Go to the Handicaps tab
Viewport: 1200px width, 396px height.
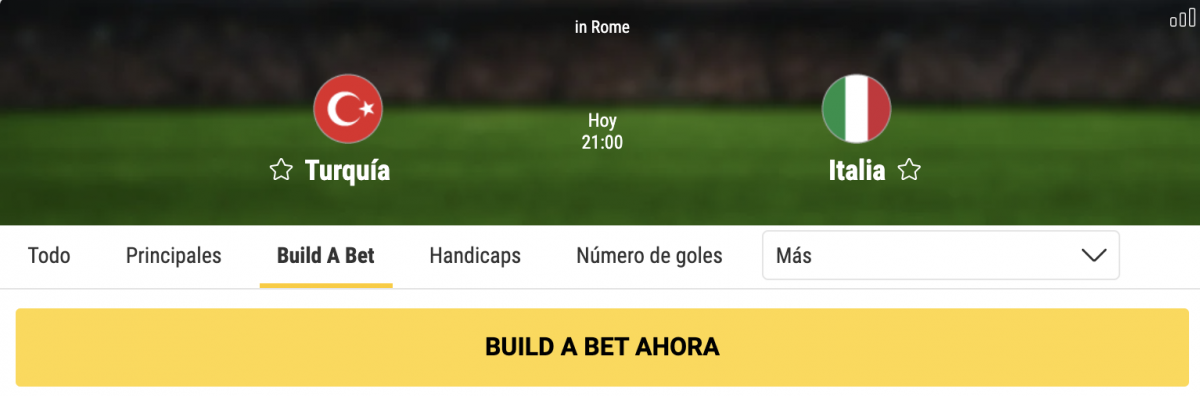coord(475,256)
